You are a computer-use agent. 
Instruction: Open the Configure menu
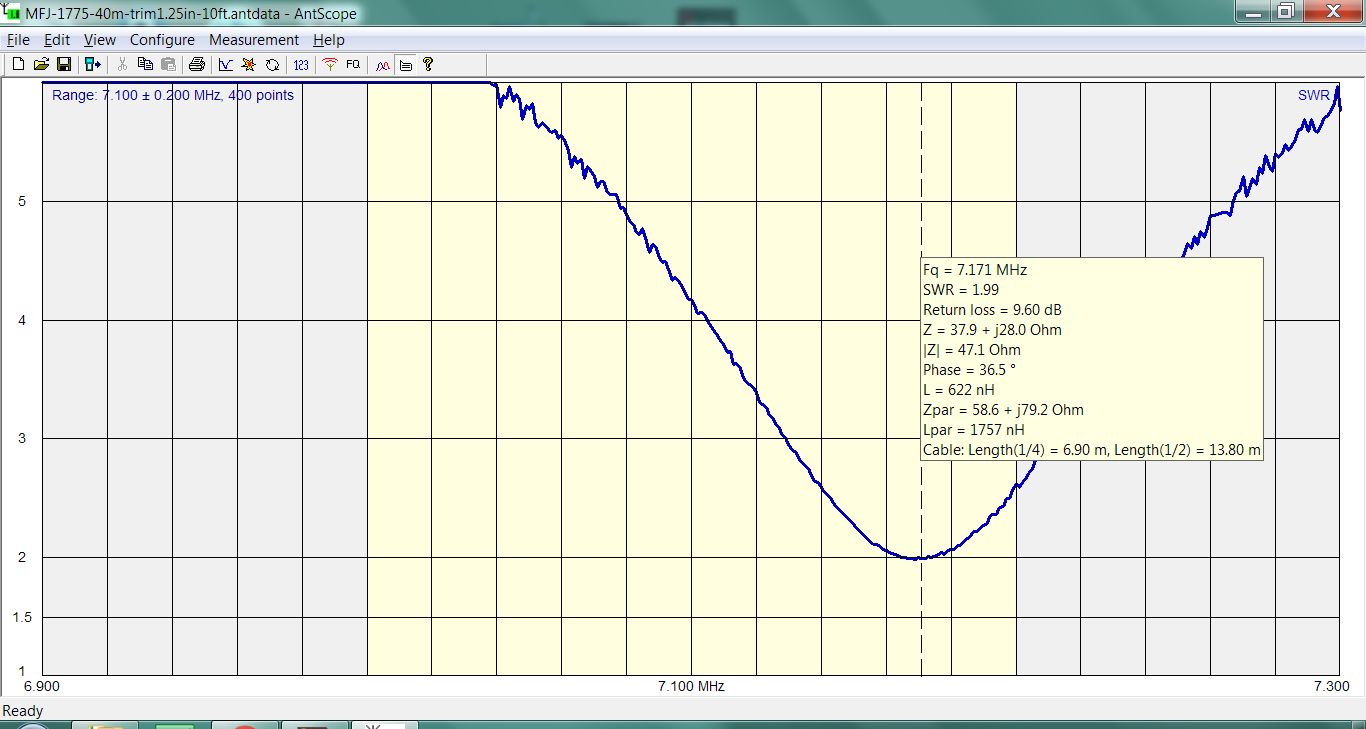[162, 40]
